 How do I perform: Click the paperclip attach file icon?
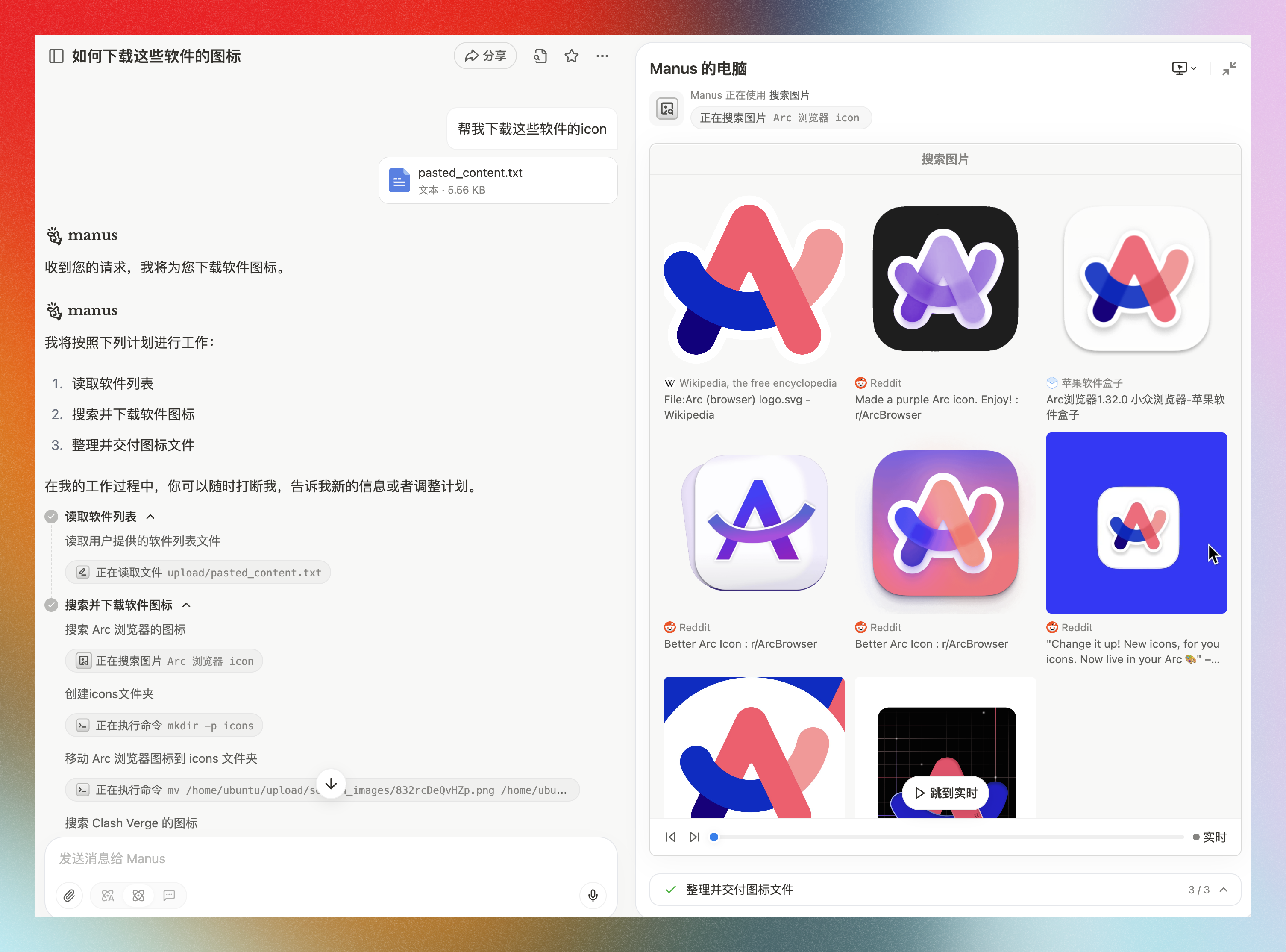point(69,896)
